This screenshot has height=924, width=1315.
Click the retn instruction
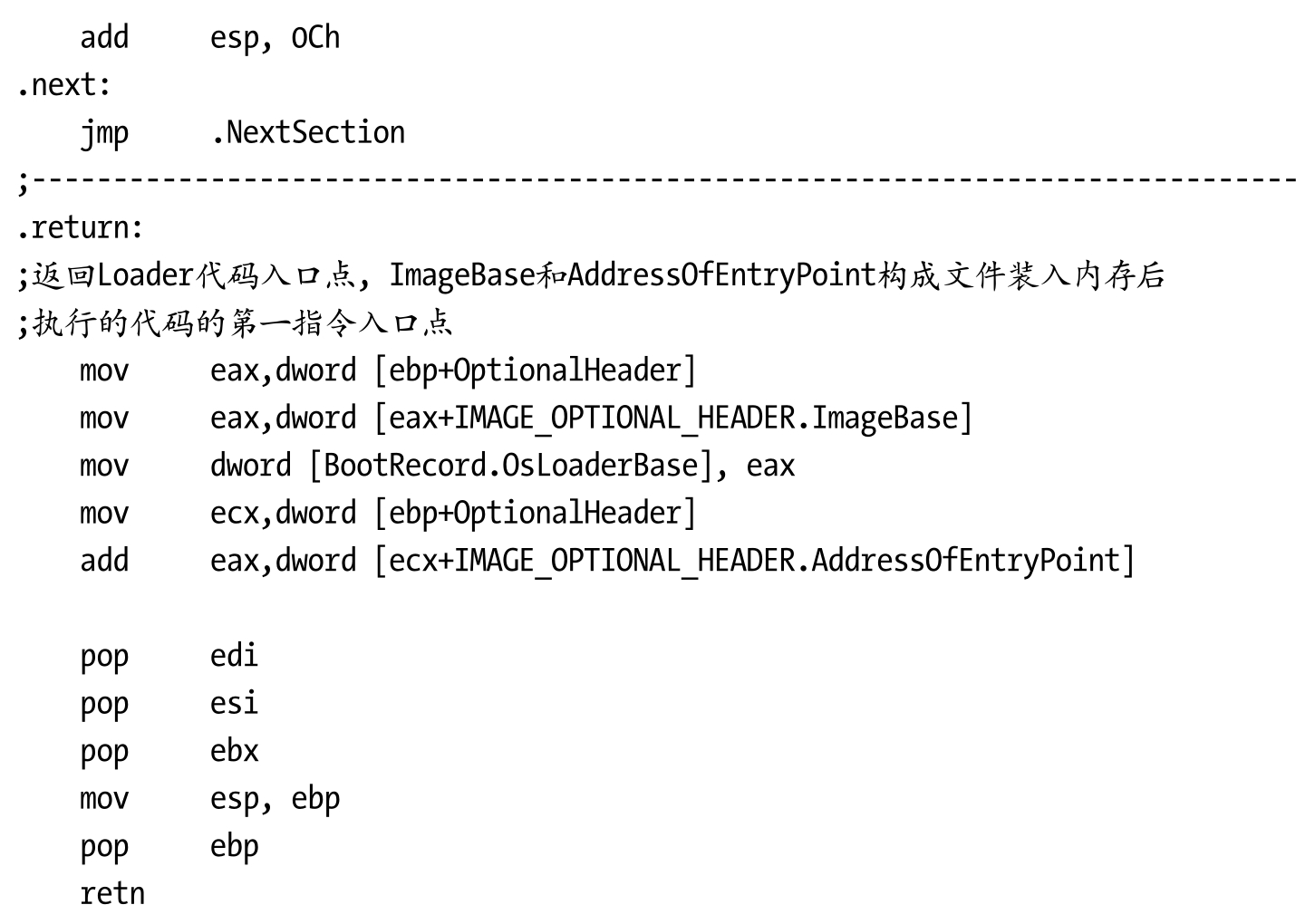[x=112, y=894]
